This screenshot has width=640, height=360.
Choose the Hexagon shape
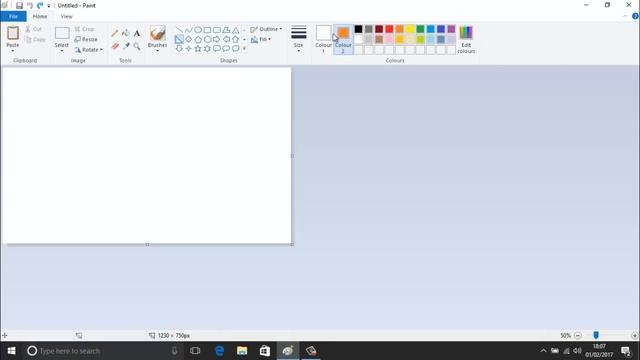click(x=207, y=40)
